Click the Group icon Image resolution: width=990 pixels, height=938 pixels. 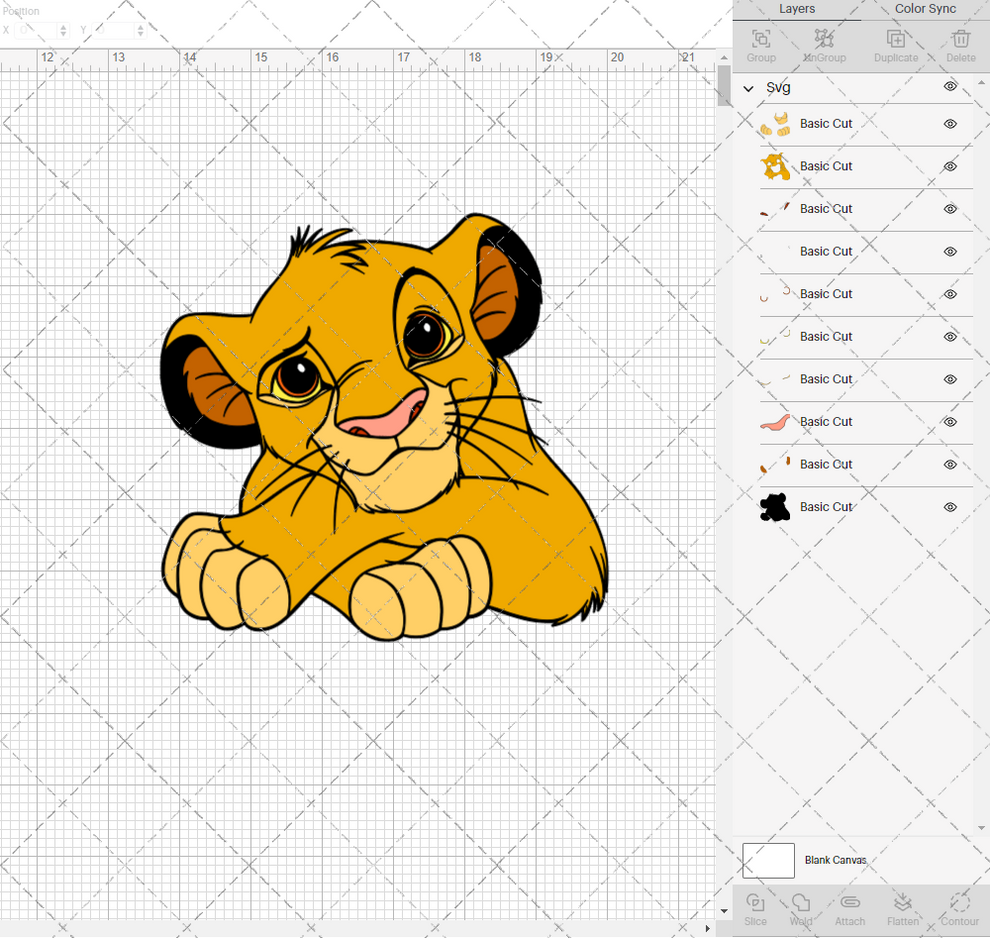pyautogui.click(x=760, y=45)
